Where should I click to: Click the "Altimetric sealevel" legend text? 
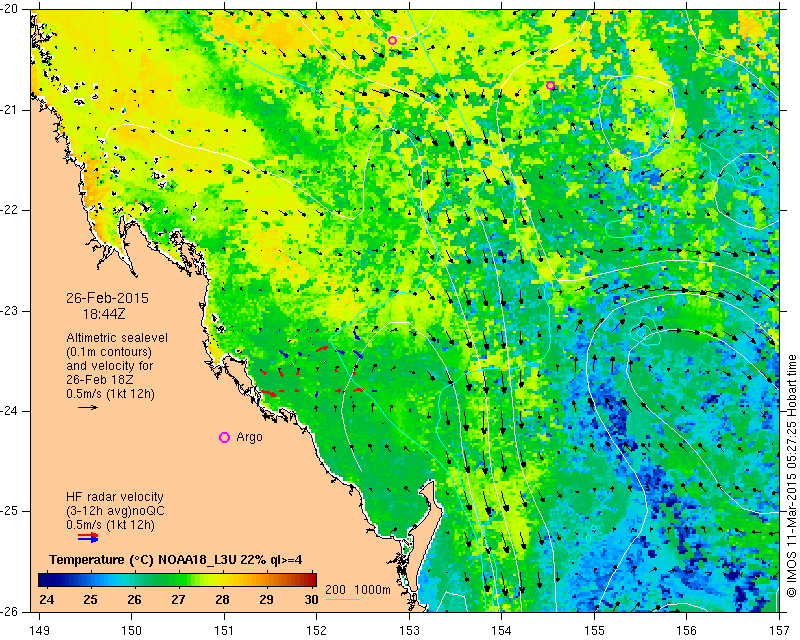[117, 338]
